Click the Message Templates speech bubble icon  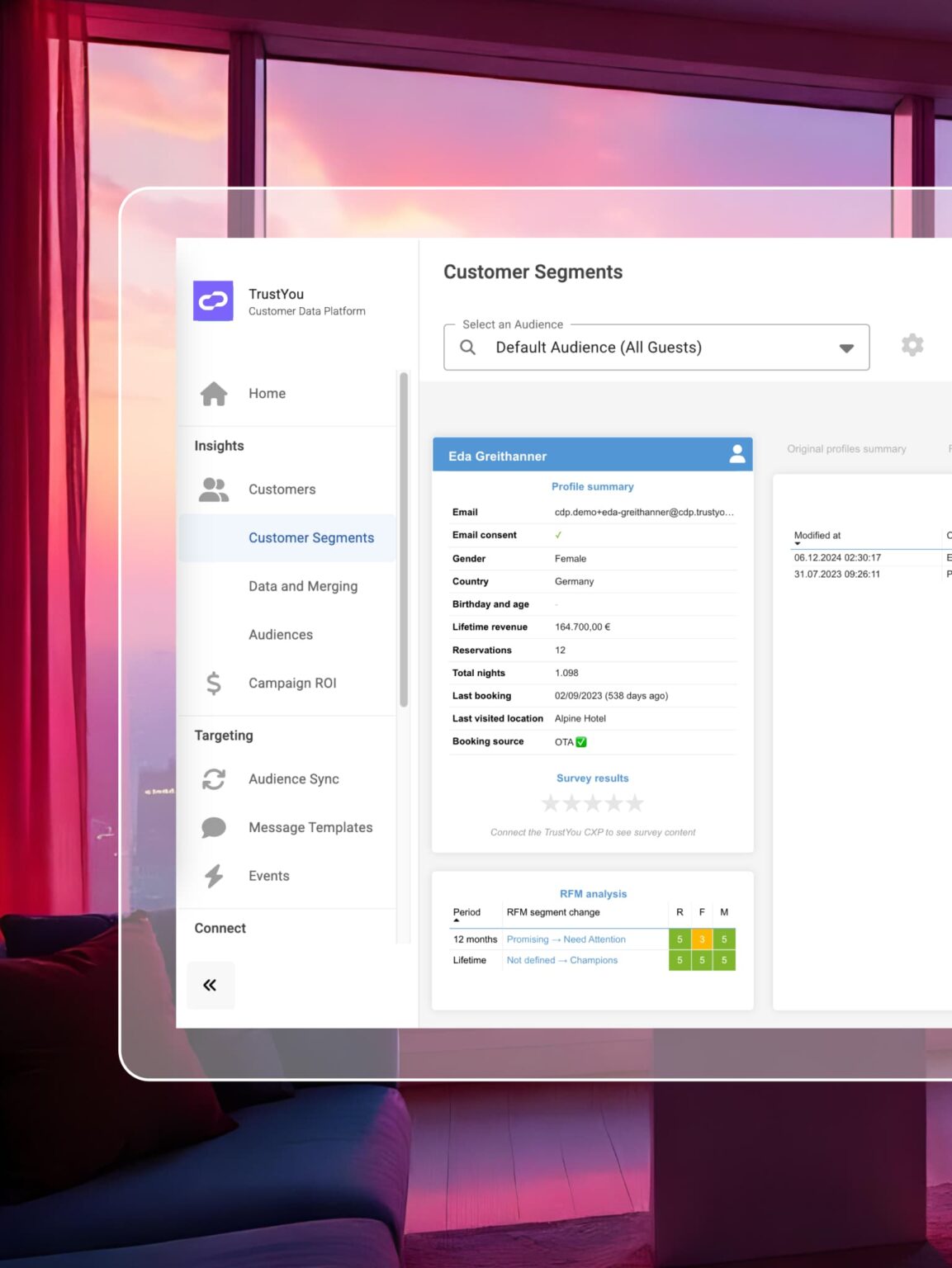tap(214, 827)
